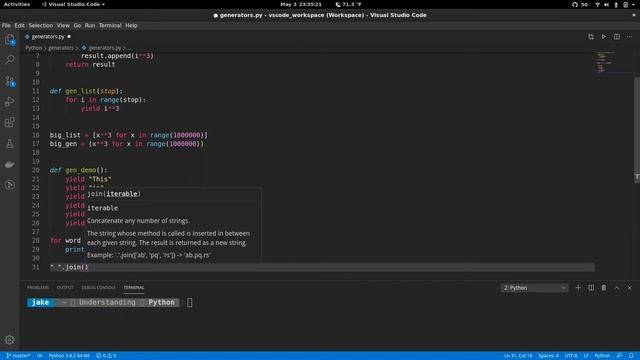Click the Python breadcrumb segment
The height and width of the screenshot is (360, 640).
pos(33,48)
